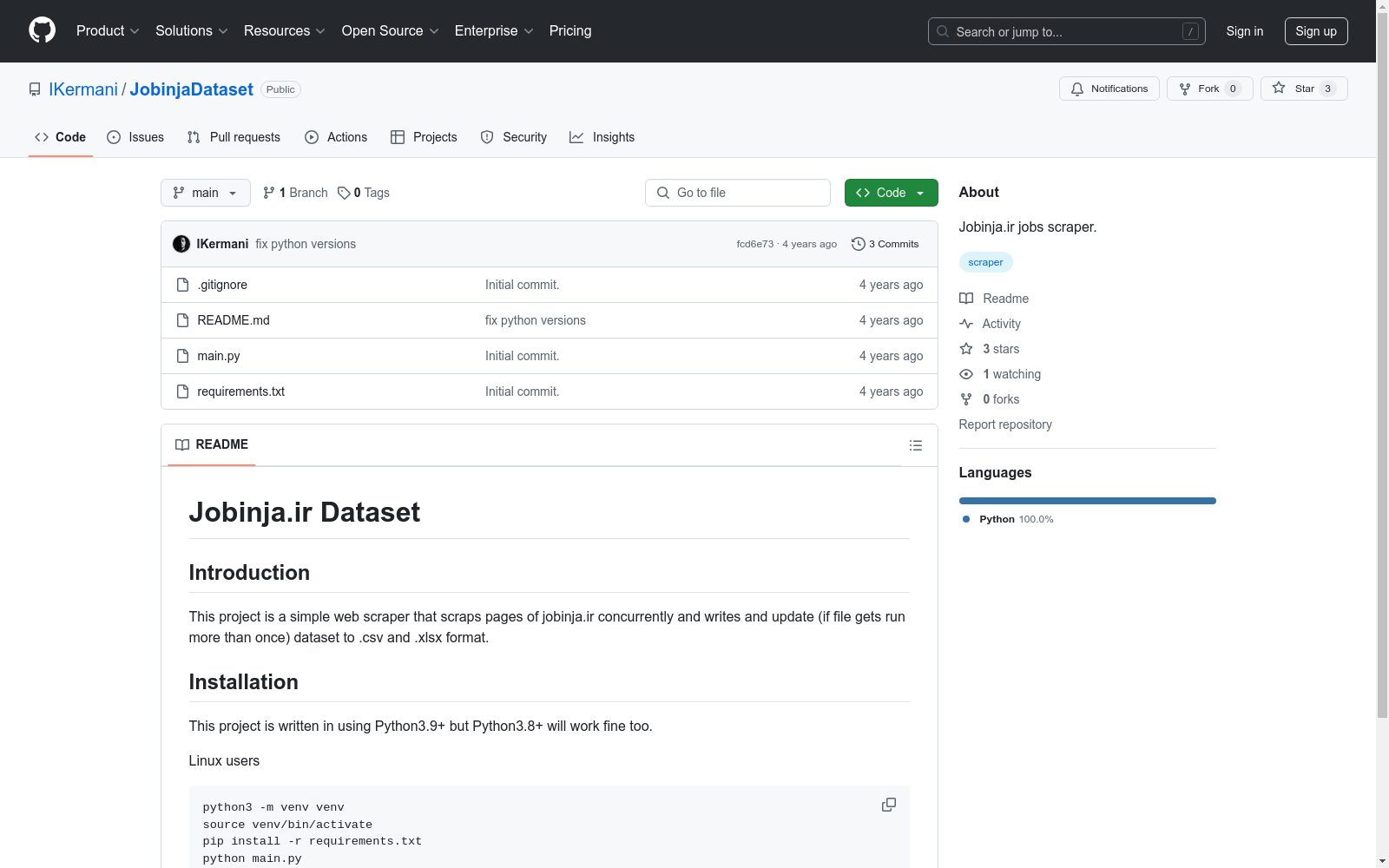
Task: Click the Sign up button
Action: point(1316,31)
